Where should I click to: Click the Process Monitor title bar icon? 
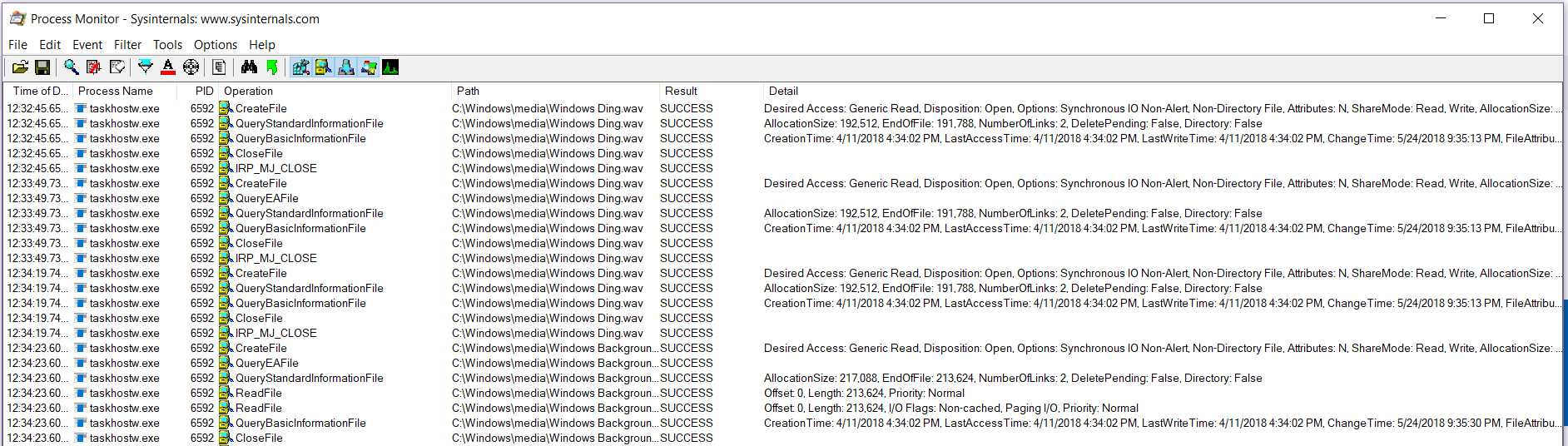coord(17,18)
